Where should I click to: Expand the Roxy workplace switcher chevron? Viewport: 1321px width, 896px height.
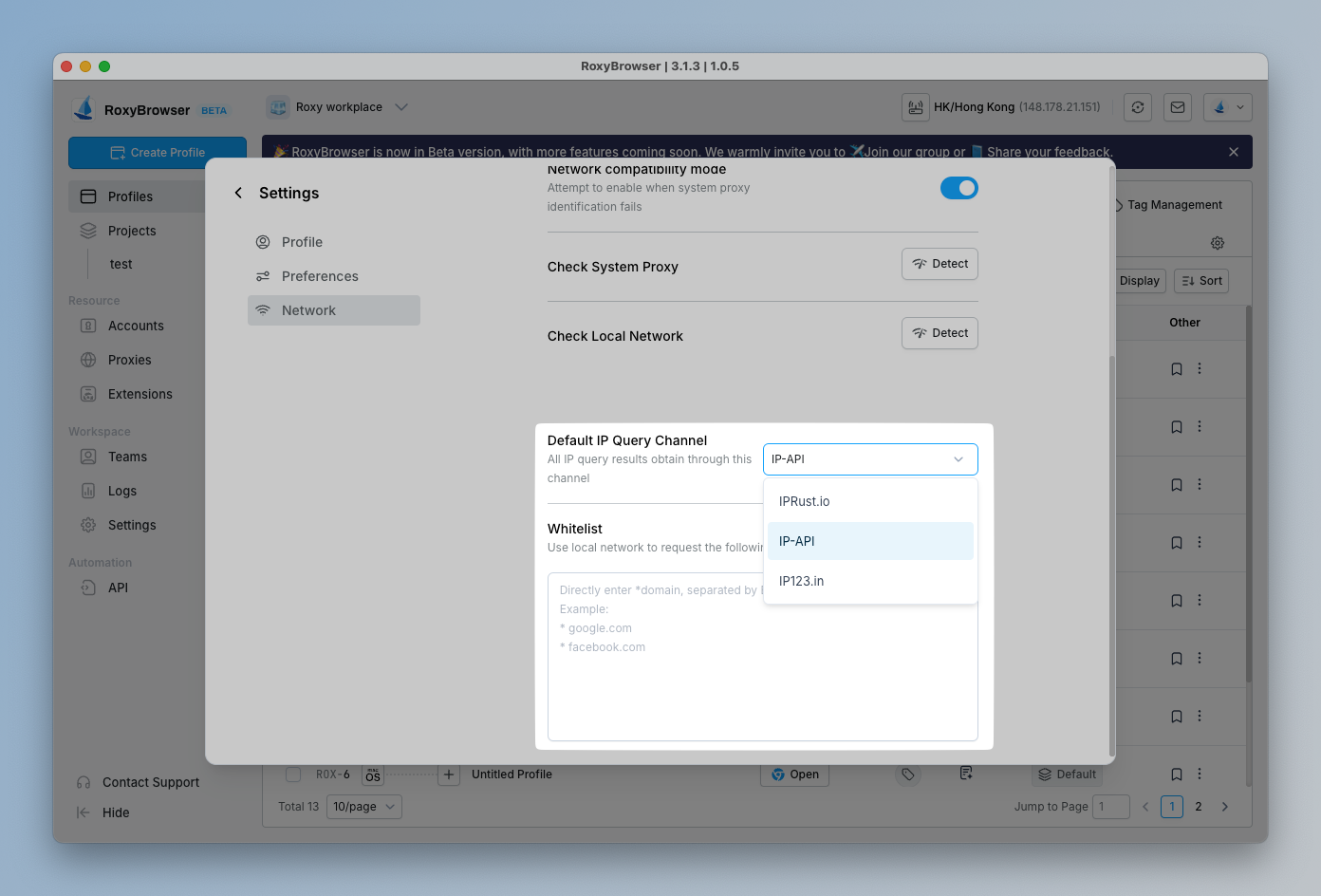coord(401,107)
